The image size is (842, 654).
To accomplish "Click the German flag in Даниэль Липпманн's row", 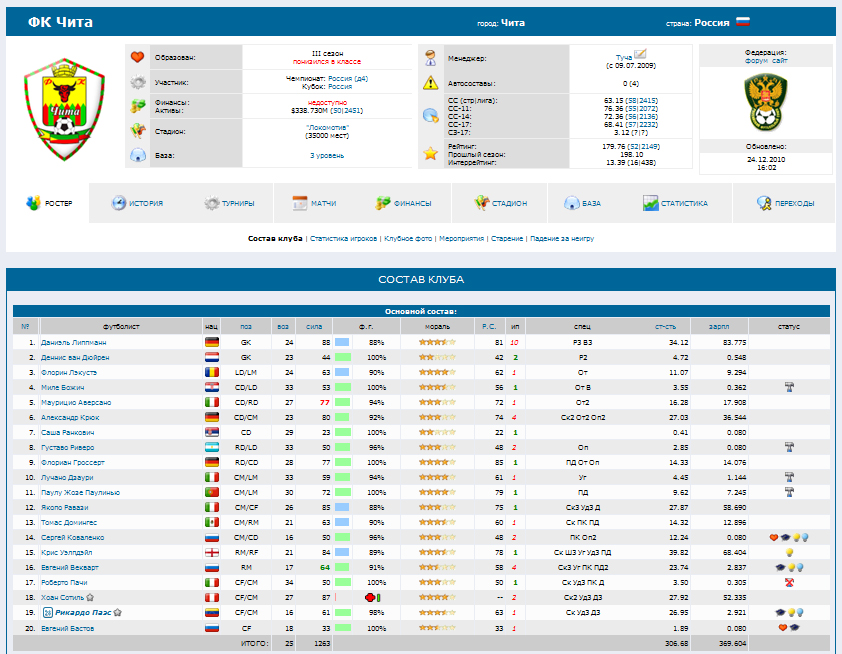I will (212, 342).
